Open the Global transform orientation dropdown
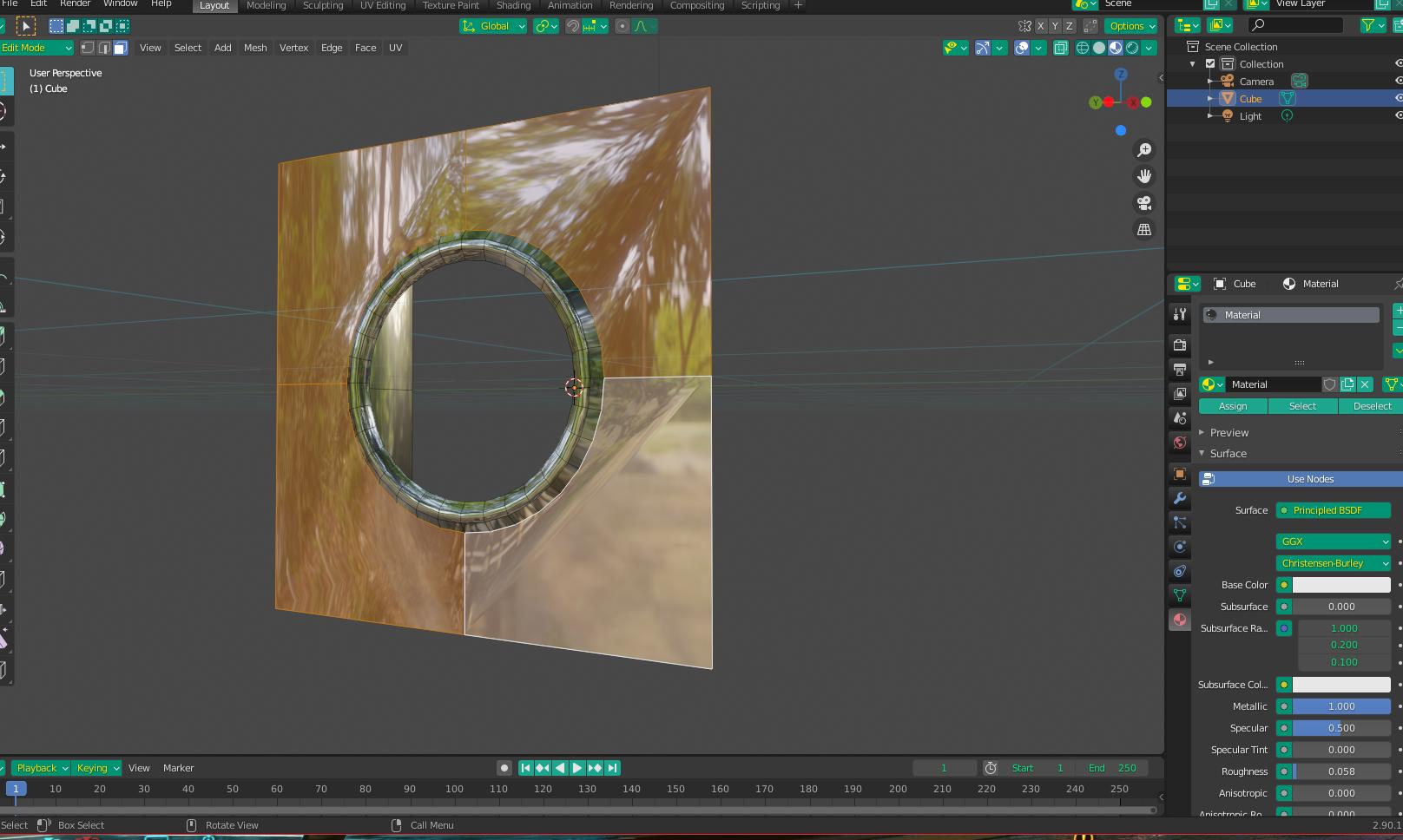This screenshot has width=1403, height=840. coord(493,26)
